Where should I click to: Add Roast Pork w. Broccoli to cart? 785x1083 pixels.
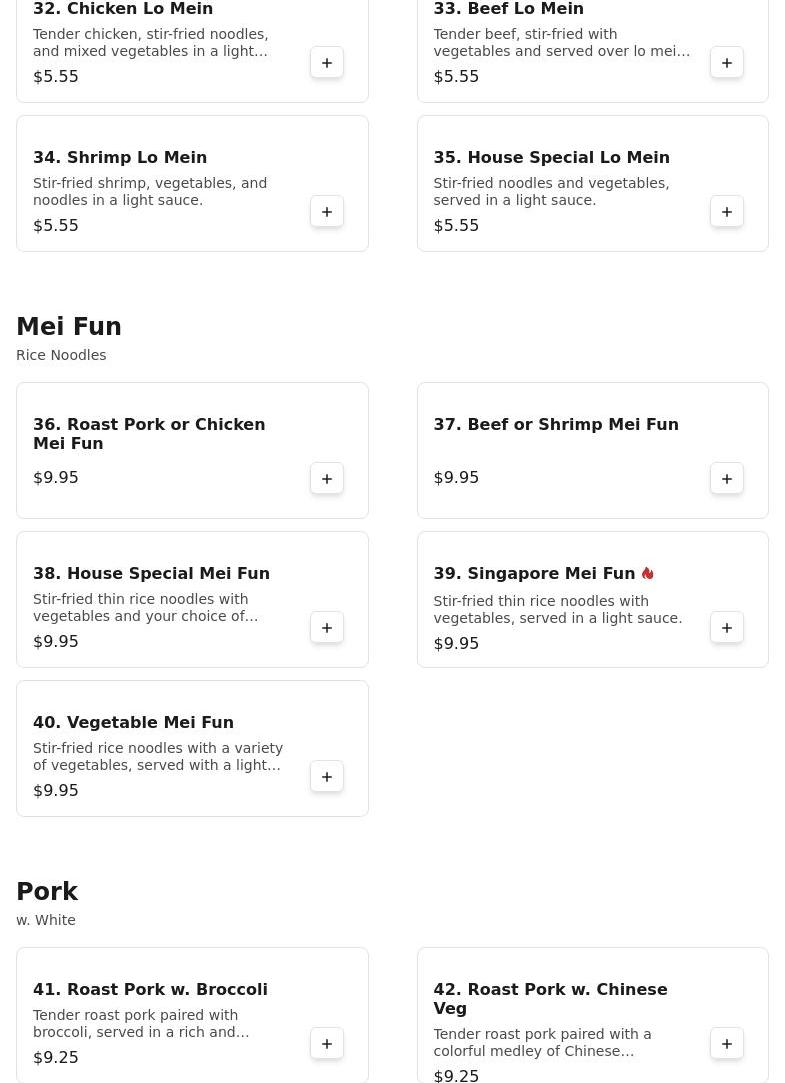tap(327, 1044)
